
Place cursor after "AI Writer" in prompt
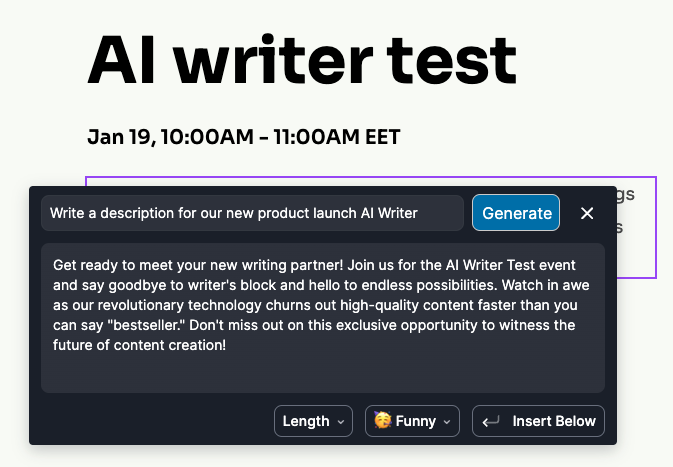418,213
